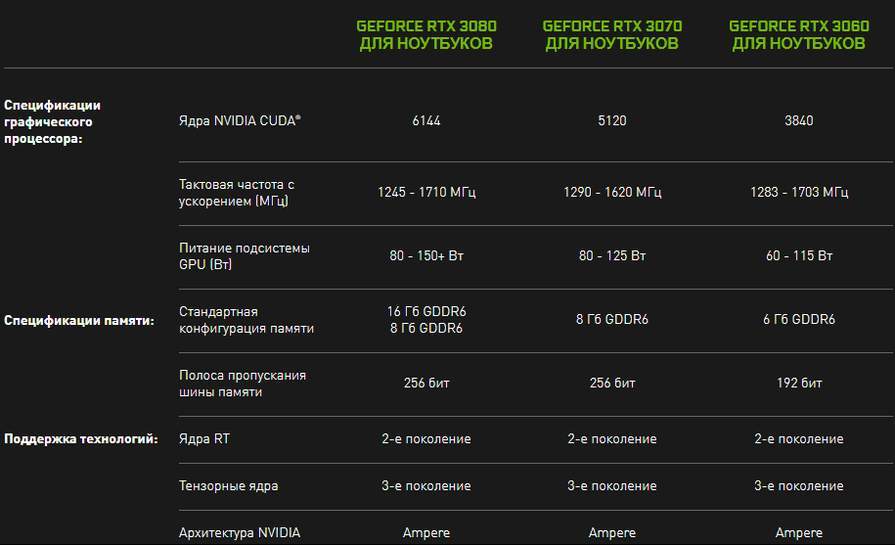Screen dimensions: 895x545
Task: Click the GeForce RTX 3070 для ноутбуков header
Action: pyautogui.click(x=612, y=35)
